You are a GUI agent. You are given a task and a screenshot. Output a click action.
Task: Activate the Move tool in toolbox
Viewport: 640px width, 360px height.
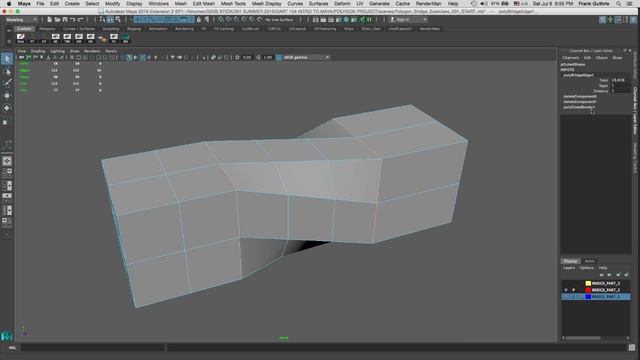7,96
